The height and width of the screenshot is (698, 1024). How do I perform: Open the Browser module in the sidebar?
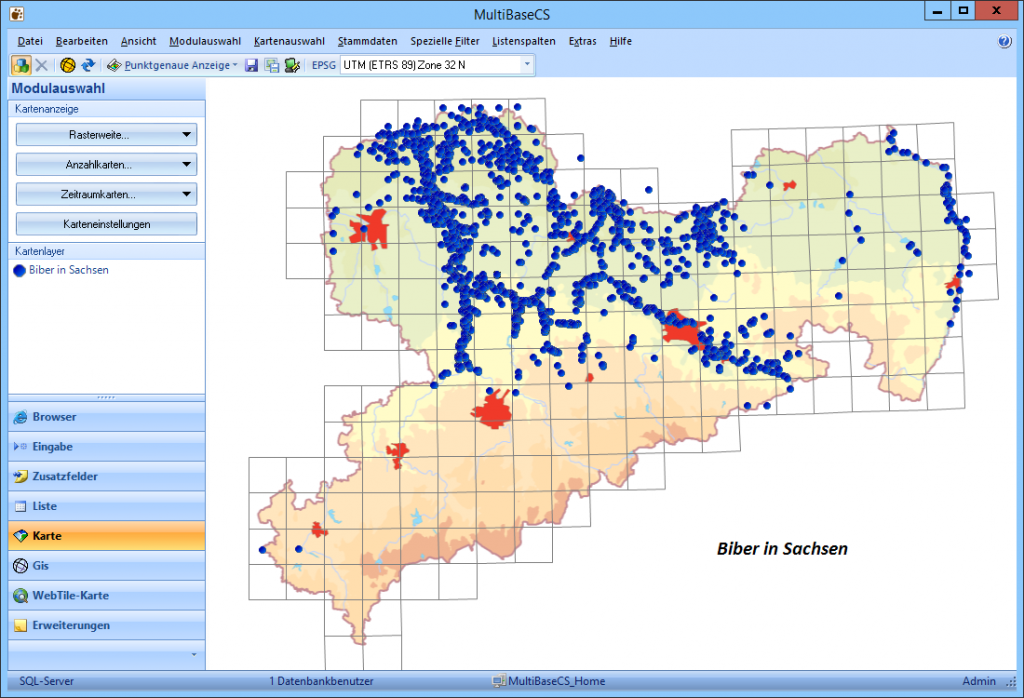click(106, 417)
